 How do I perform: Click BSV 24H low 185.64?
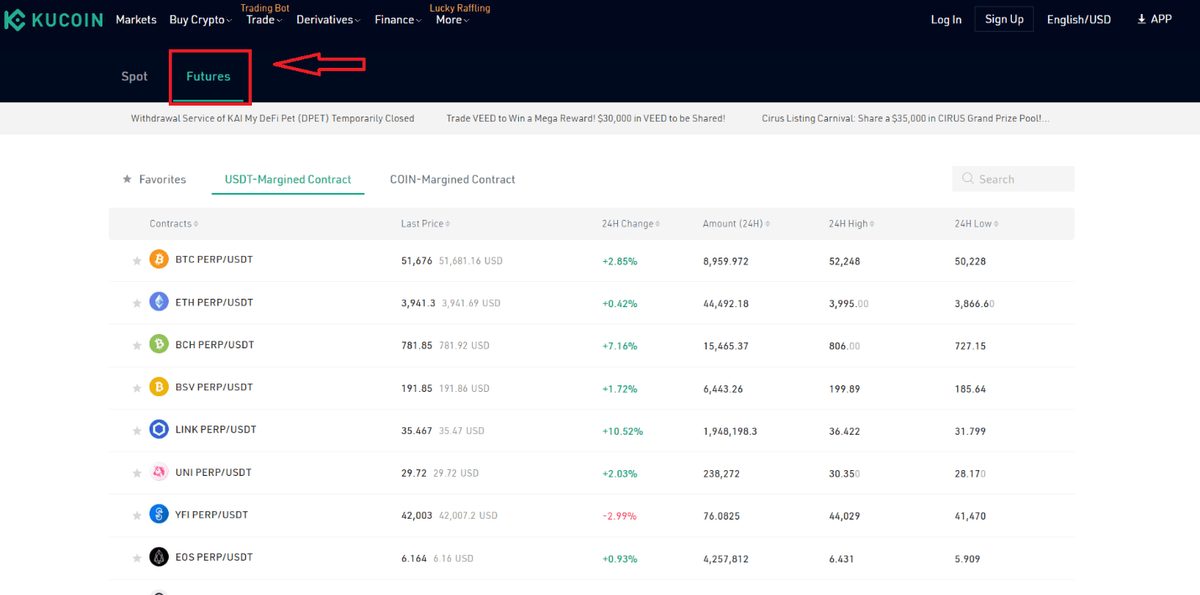point(970,388)
